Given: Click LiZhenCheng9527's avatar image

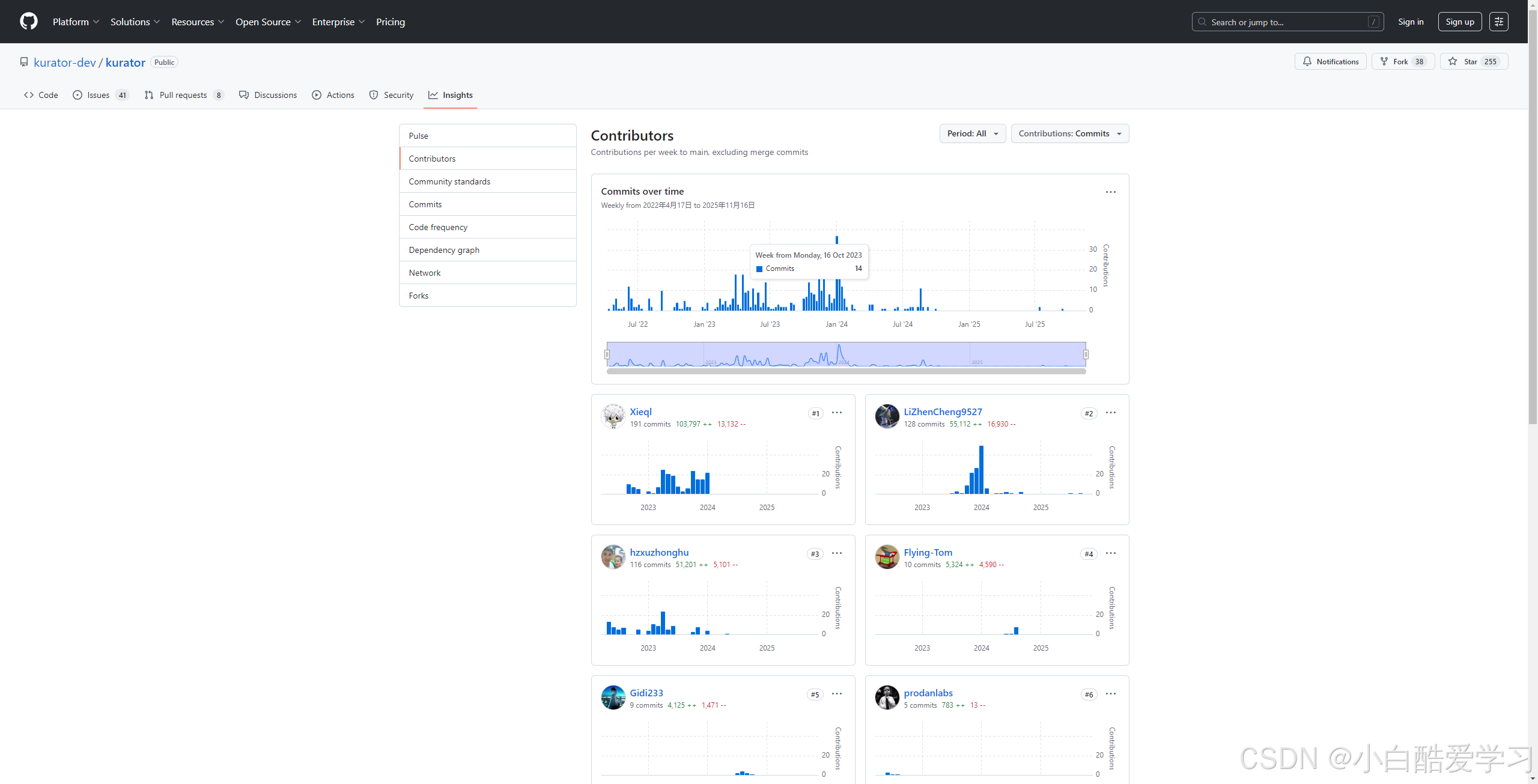Looking at the screenshot, I should coord(887,416).
